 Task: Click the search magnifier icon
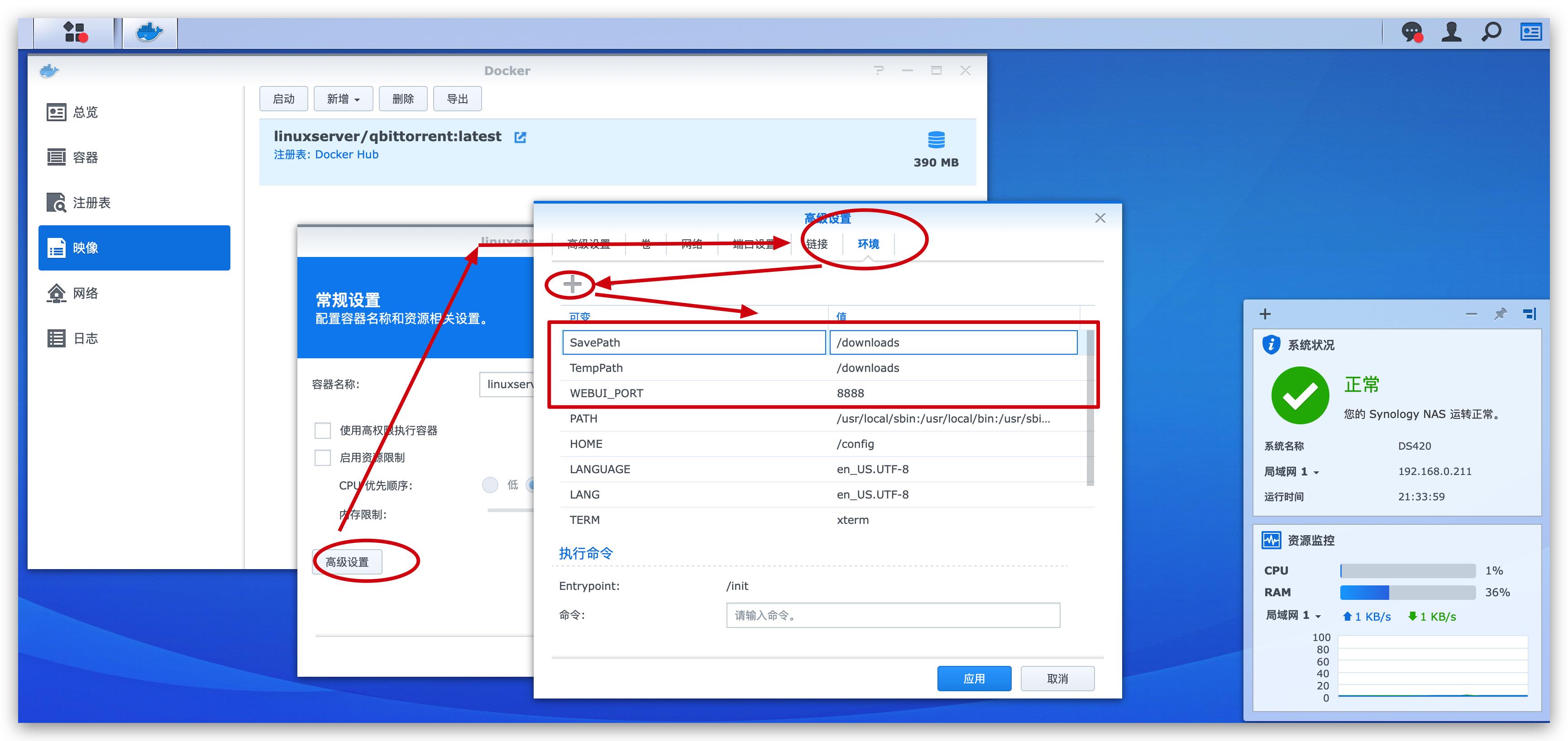(1491, 32)
